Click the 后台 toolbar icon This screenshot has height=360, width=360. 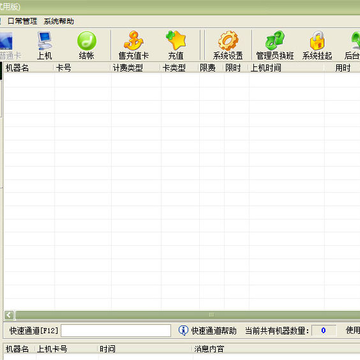click(355, 41)
